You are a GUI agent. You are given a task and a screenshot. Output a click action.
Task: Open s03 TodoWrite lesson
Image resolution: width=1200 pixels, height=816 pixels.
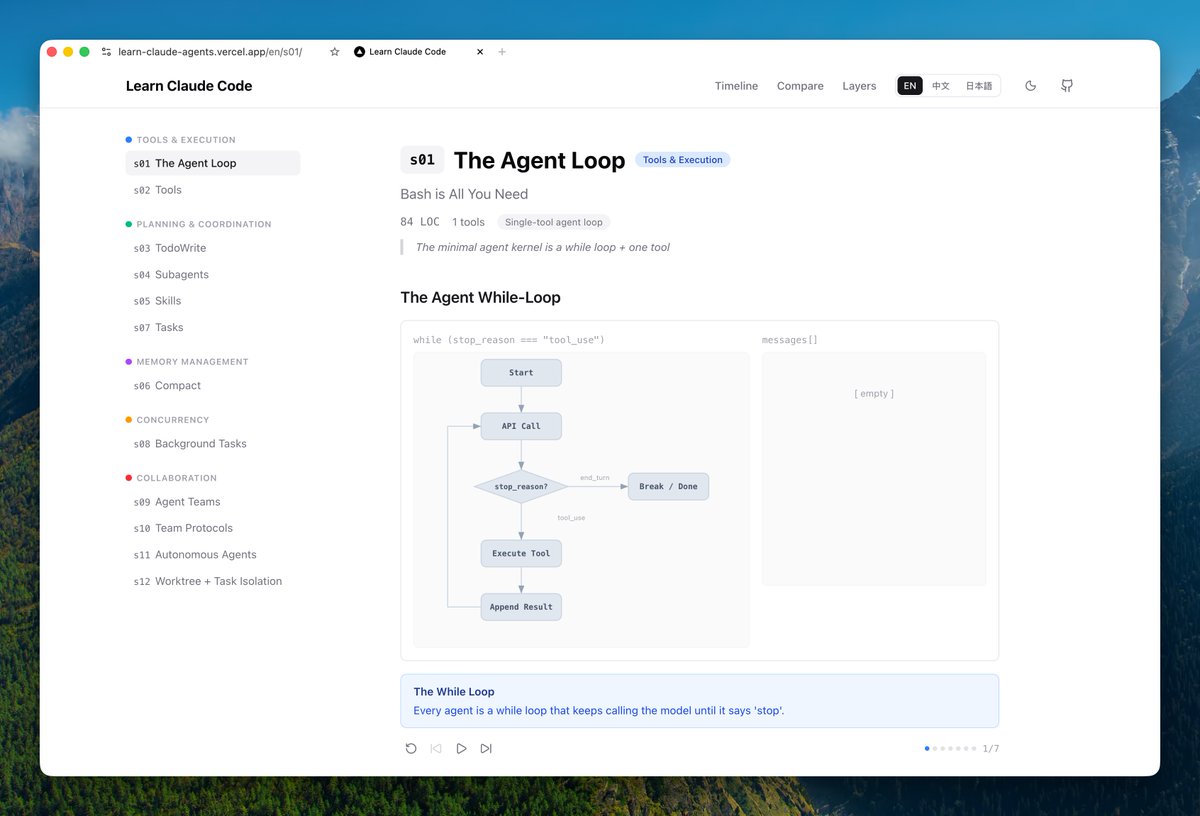[213, 248]
